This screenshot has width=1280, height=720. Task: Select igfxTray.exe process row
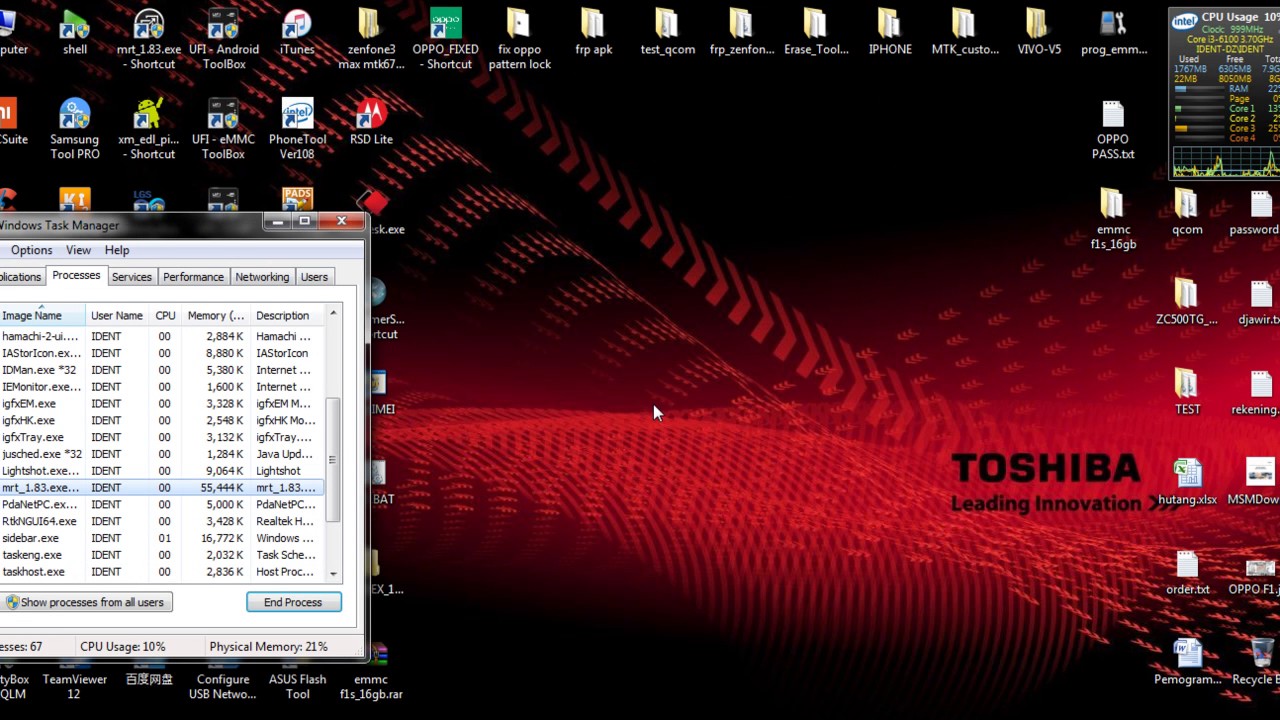(162, 437)
